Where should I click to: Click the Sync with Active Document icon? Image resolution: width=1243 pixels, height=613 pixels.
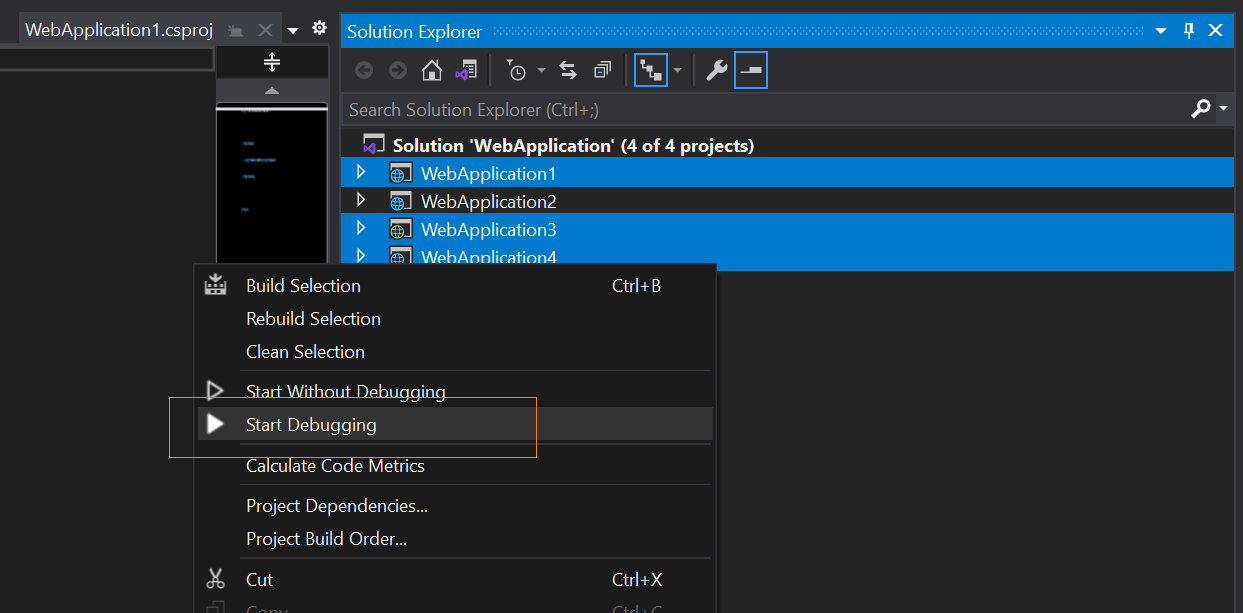coord(568,70)
